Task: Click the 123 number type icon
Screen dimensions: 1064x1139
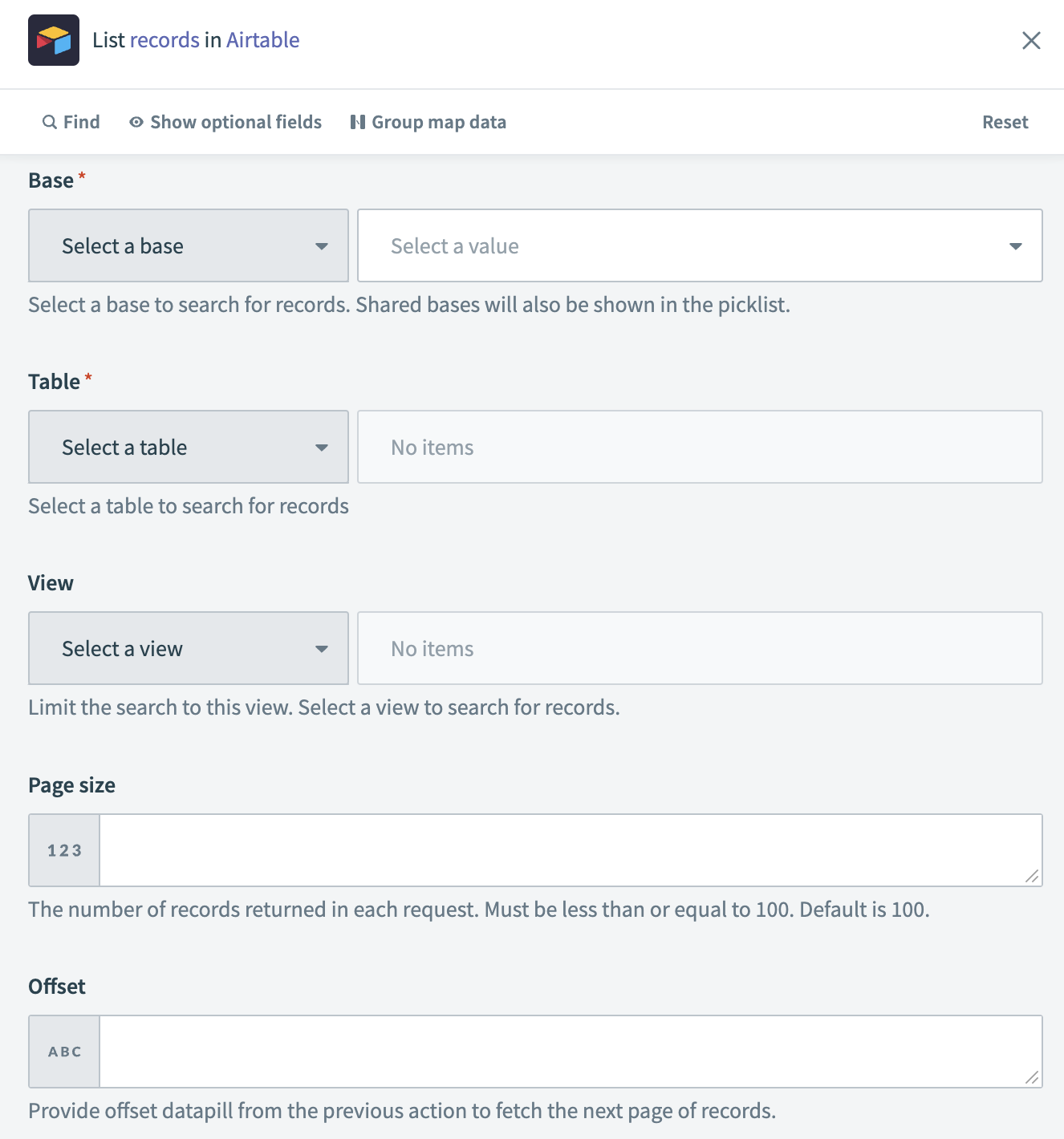Action: pyautogui.click(x=64, y=850)
